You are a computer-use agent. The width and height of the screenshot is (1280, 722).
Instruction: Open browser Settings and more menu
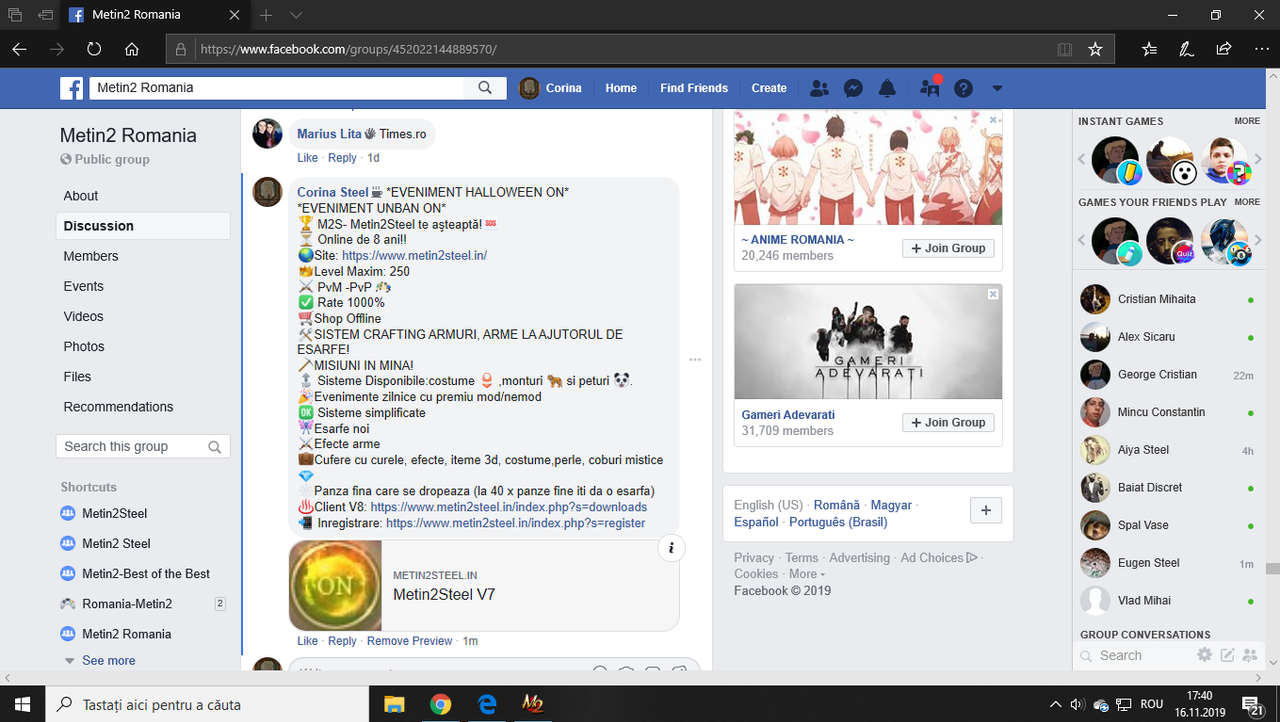pos(1260,48)
